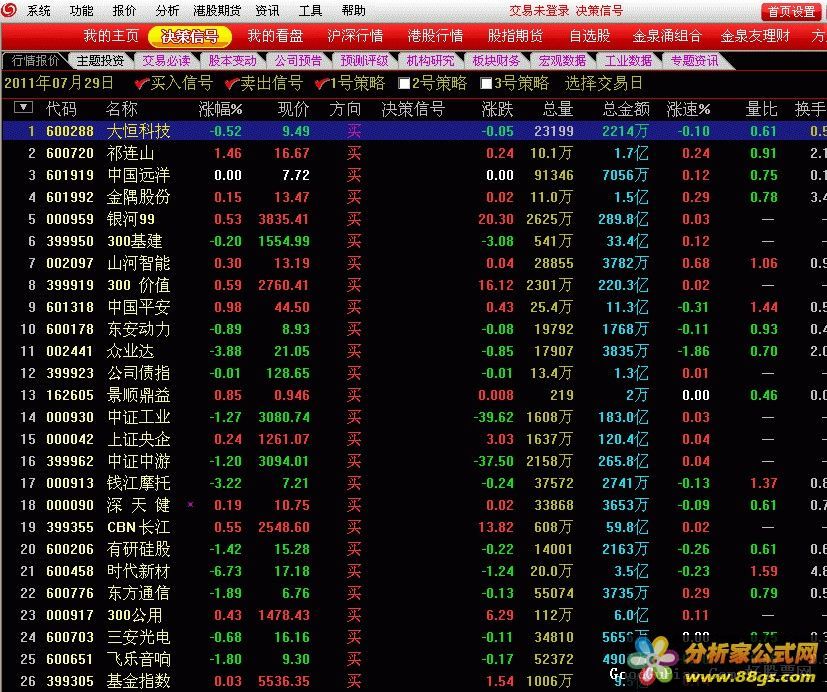Switch to 我的看盘 tab
Viewport: 827px width, 692px height.
tap(275, 36)
